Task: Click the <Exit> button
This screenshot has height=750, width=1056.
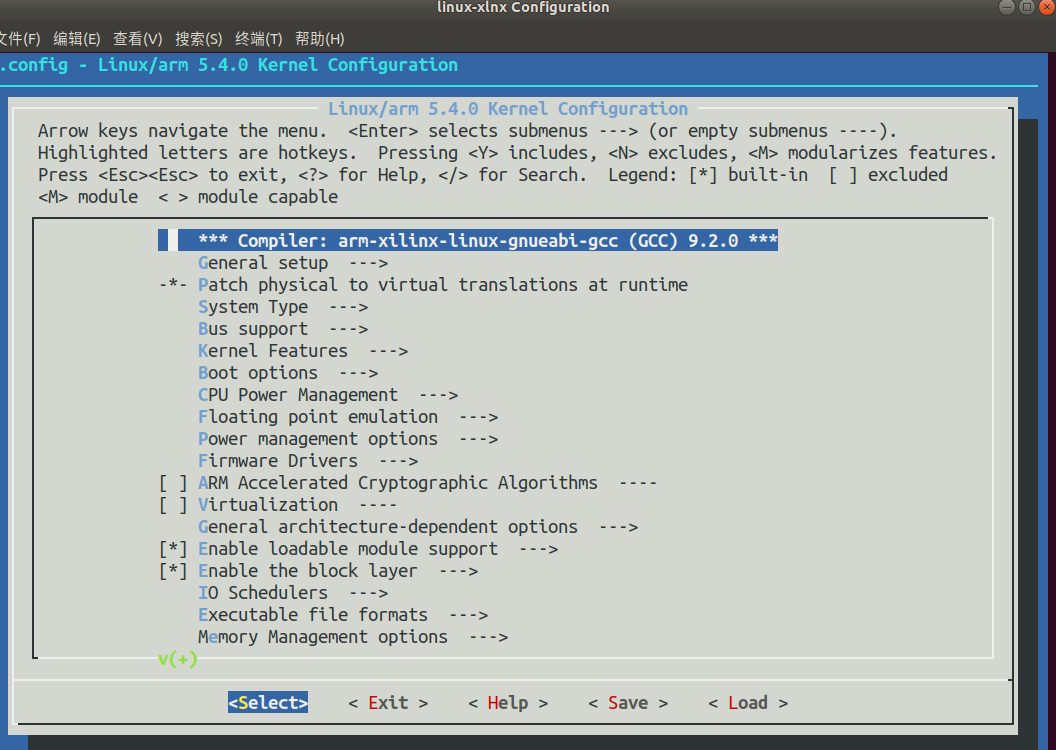Action: pyautogui.click(x=386, y=702)
